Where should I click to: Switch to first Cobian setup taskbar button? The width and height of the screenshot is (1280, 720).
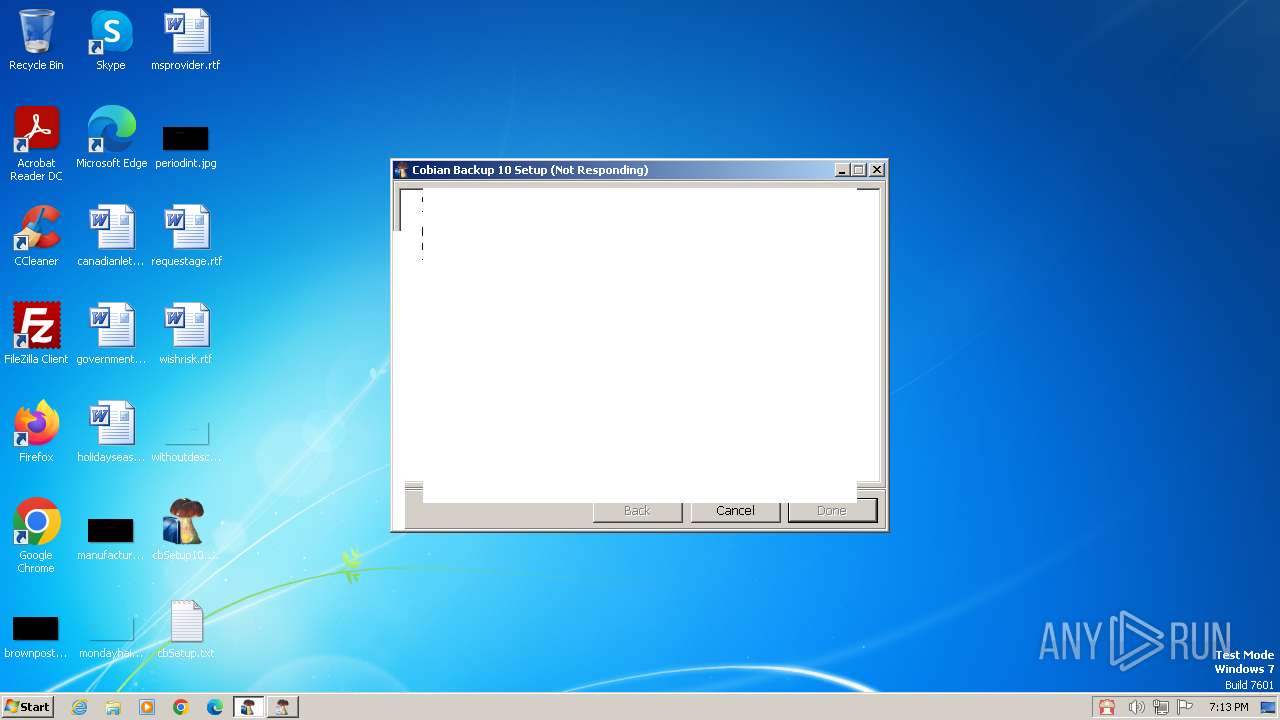tap(249, 707)
